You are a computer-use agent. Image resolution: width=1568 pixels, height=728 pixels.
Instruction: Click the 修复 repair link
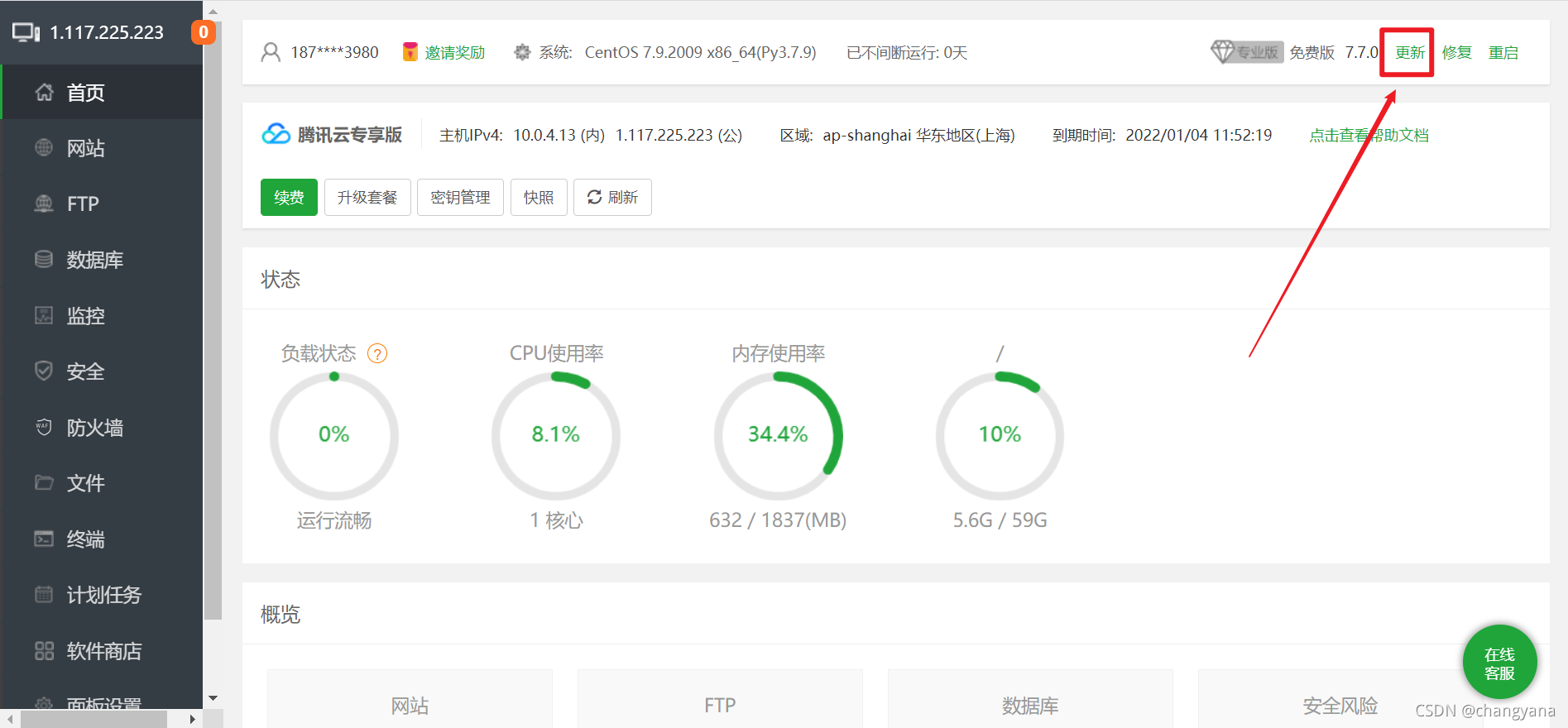1457,52
